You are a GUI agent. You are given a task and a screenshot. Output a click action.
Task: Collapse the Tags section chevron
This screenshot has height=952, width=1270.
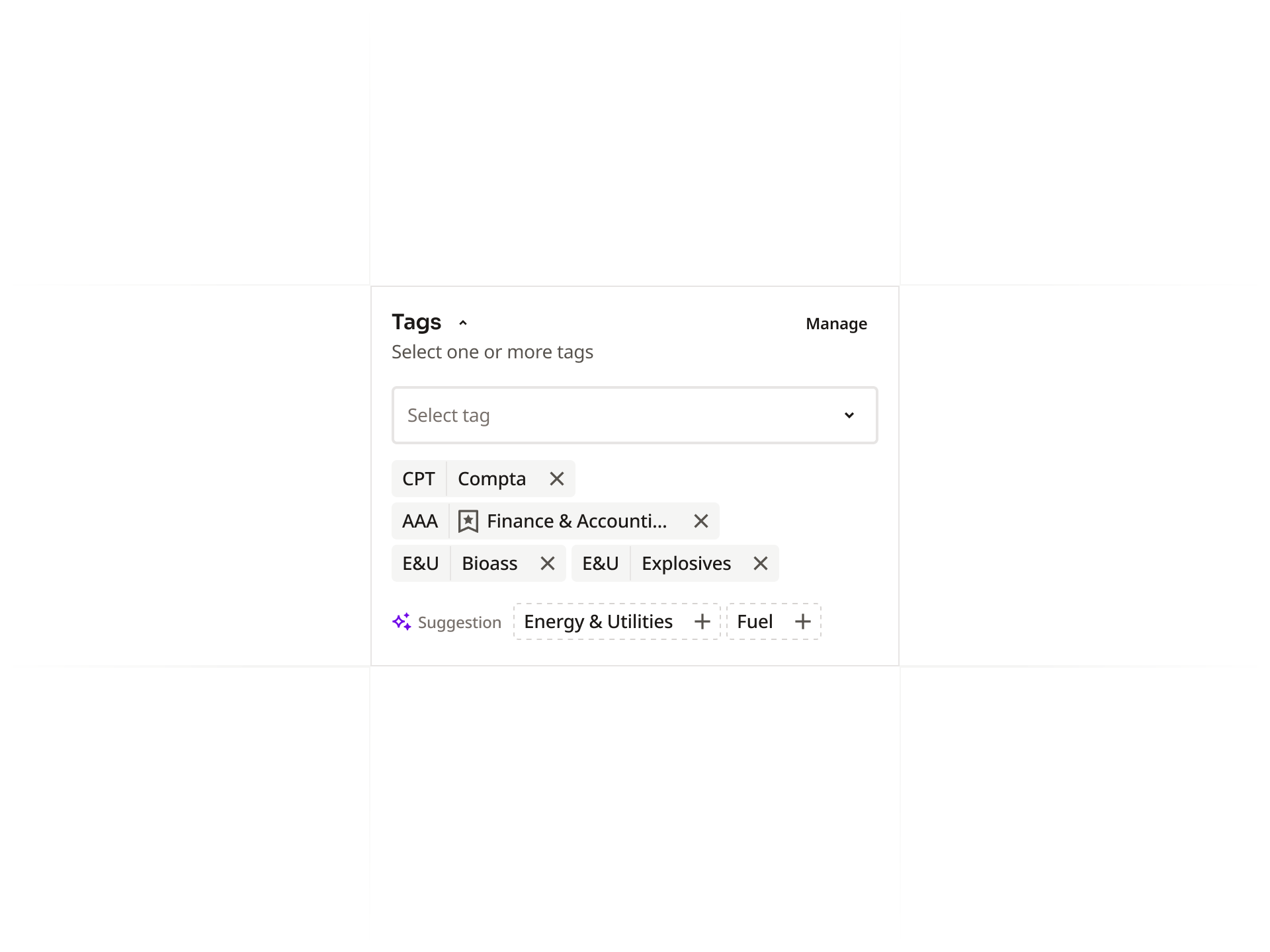tap(463, 323)
